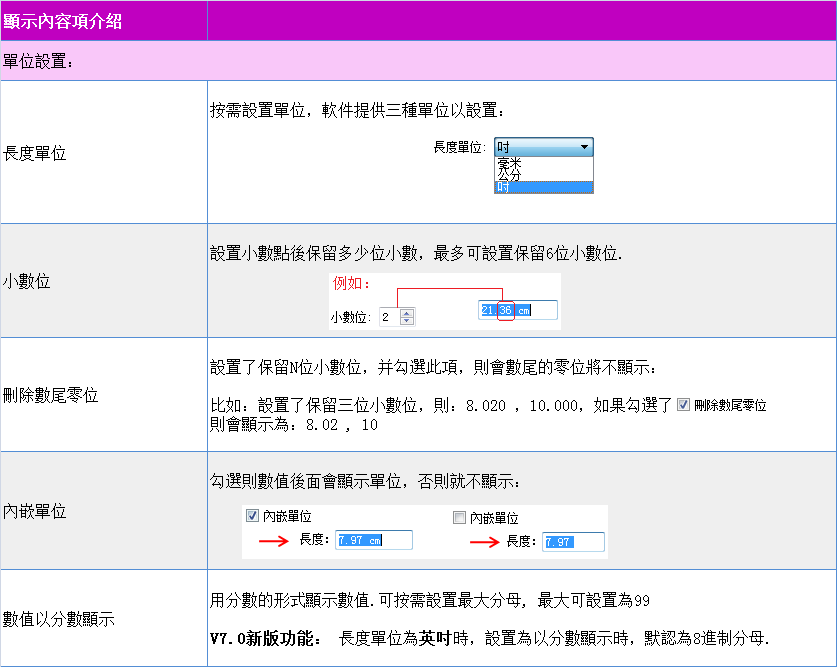Enable the unchecked 內嵌單位 checkbox

point(460,518)
